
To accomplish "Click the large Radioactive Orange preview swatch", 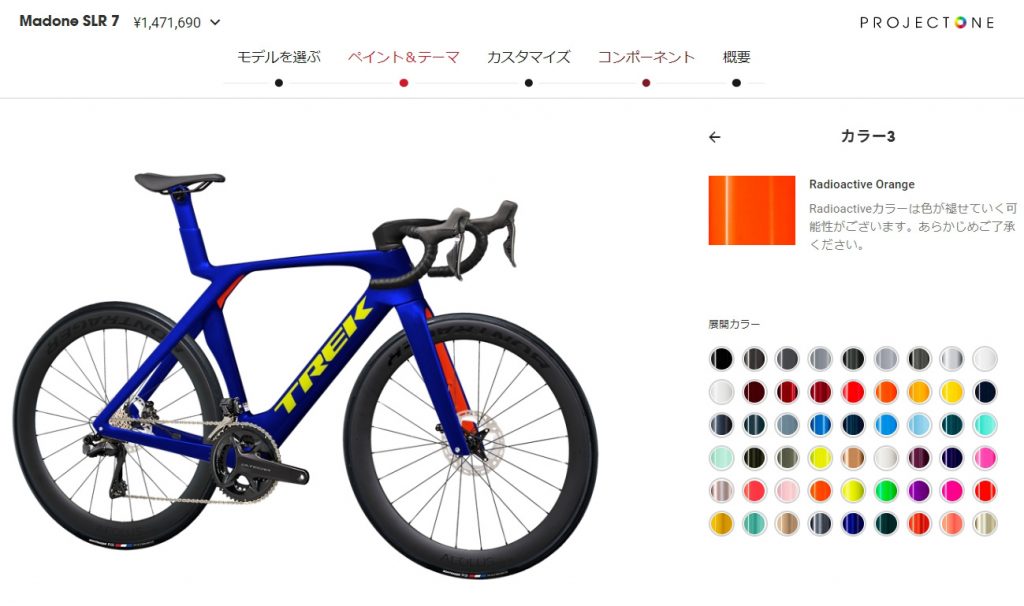I will point(752,210).
